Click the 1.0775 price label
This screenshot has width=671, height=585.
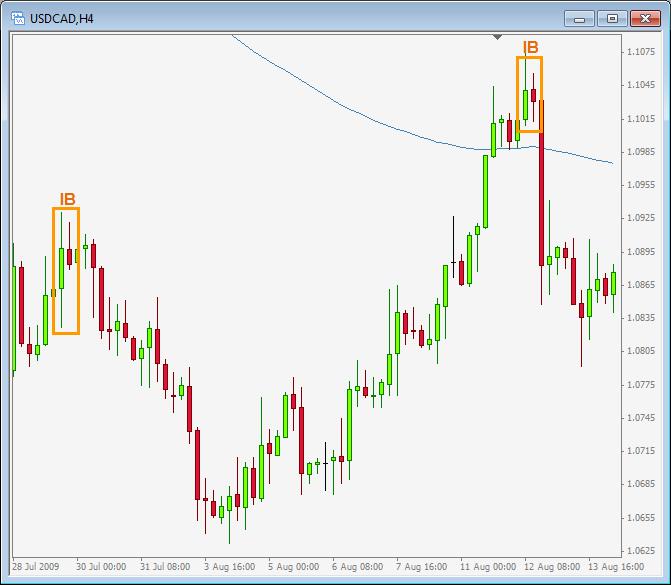point(641,385)
